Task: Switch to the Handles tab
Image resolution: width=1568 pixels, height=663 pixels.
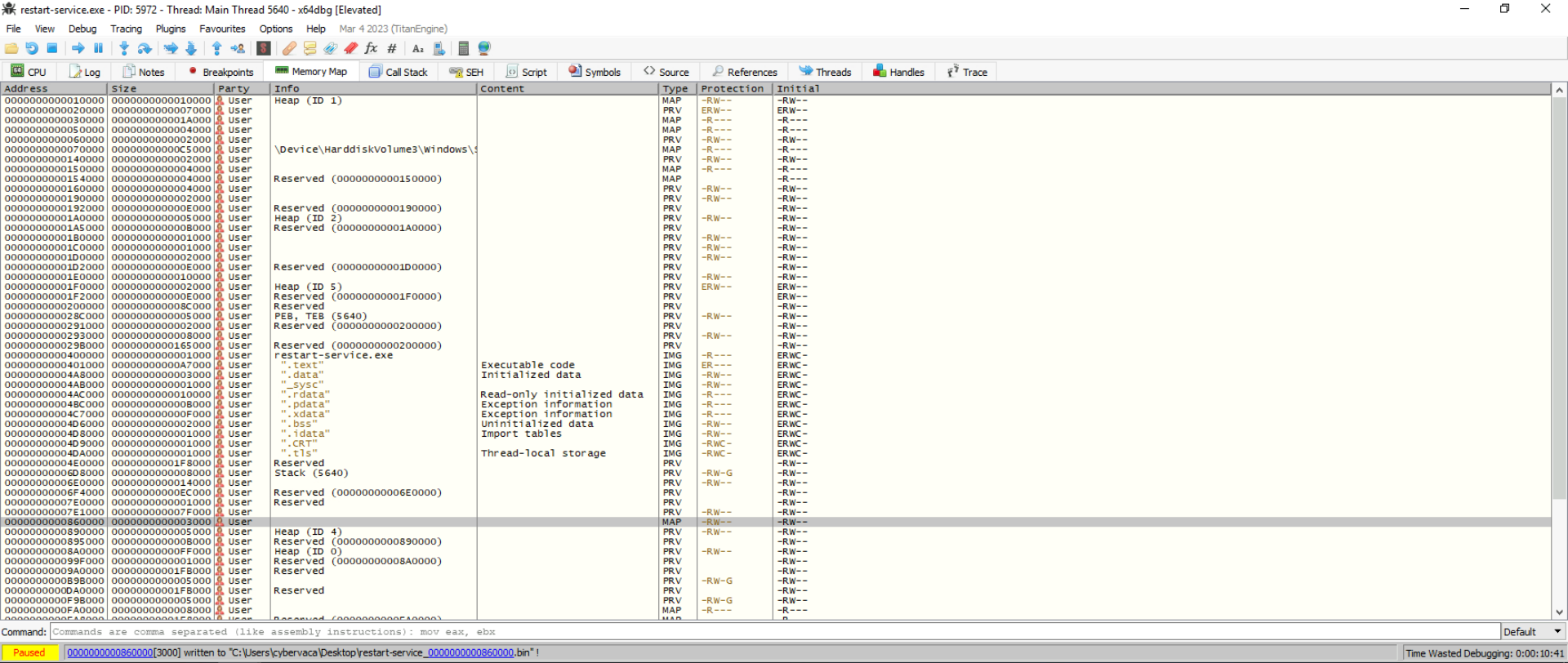Action: click(898, 72)
